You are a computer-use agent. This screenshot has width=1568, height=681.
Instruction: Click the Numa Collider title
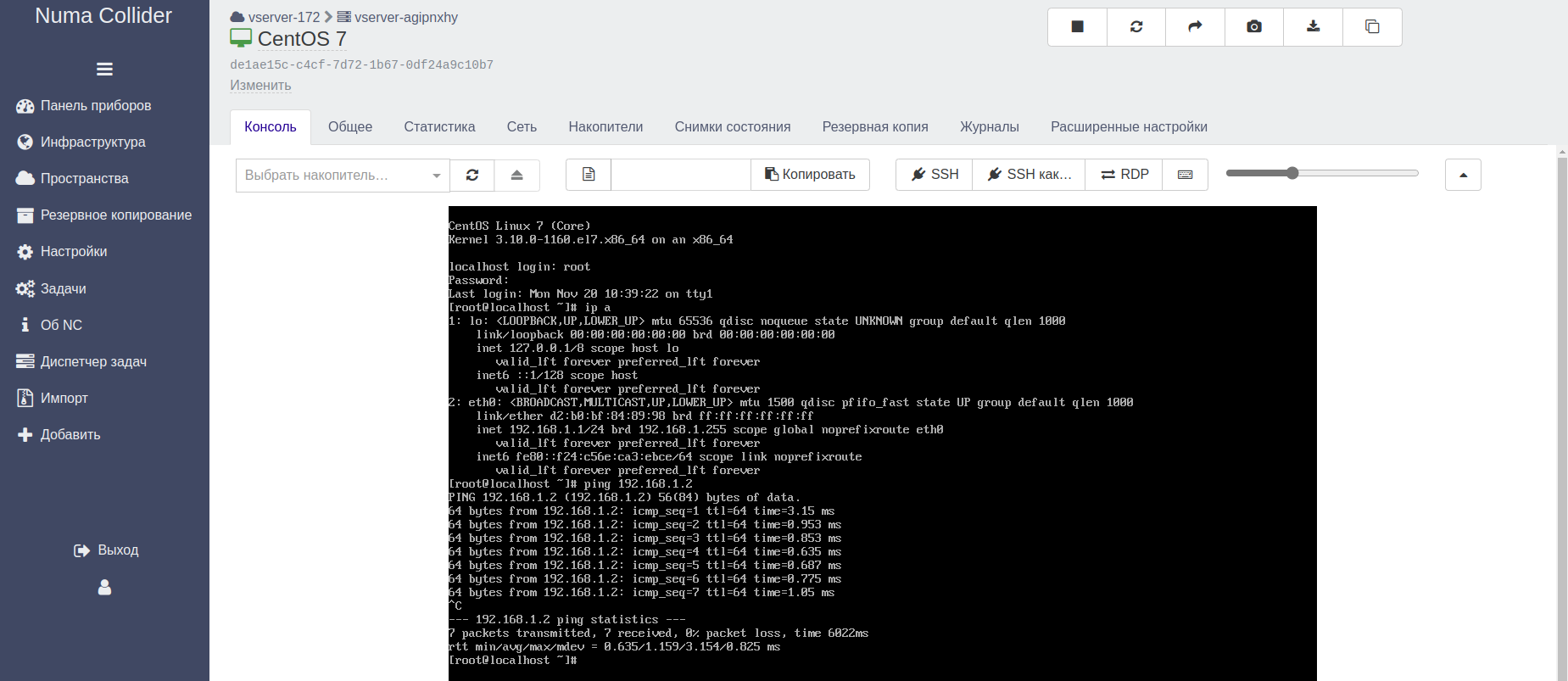pos(103,16)
